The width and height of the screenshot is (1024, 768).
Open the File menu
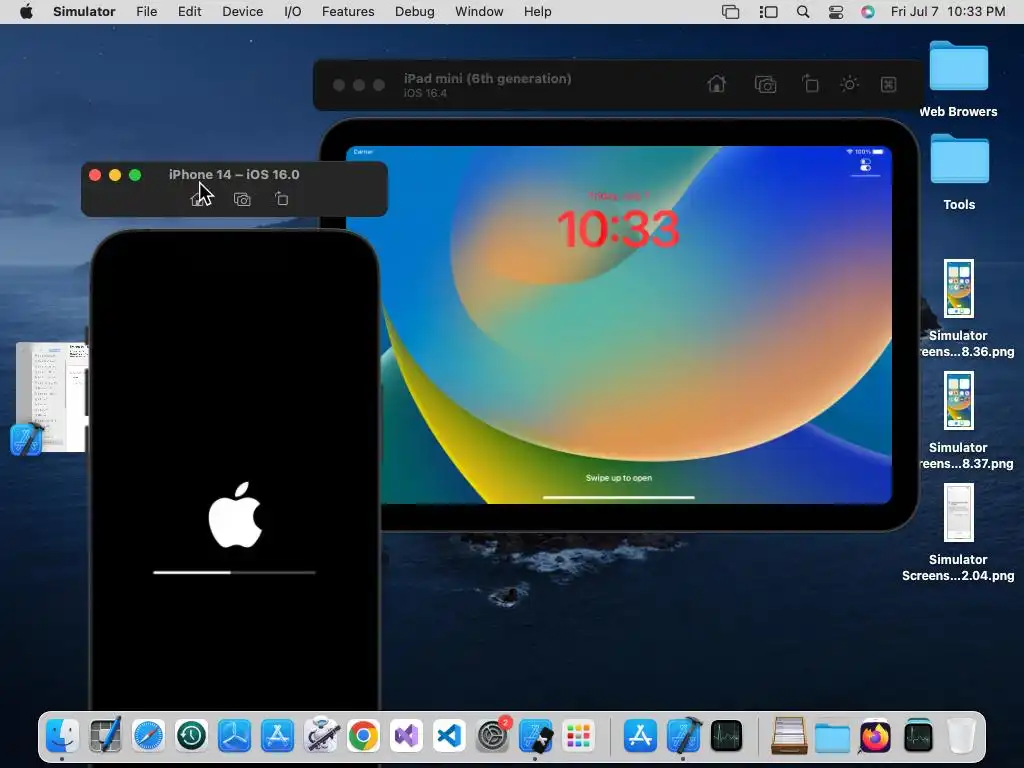(146, 12)
